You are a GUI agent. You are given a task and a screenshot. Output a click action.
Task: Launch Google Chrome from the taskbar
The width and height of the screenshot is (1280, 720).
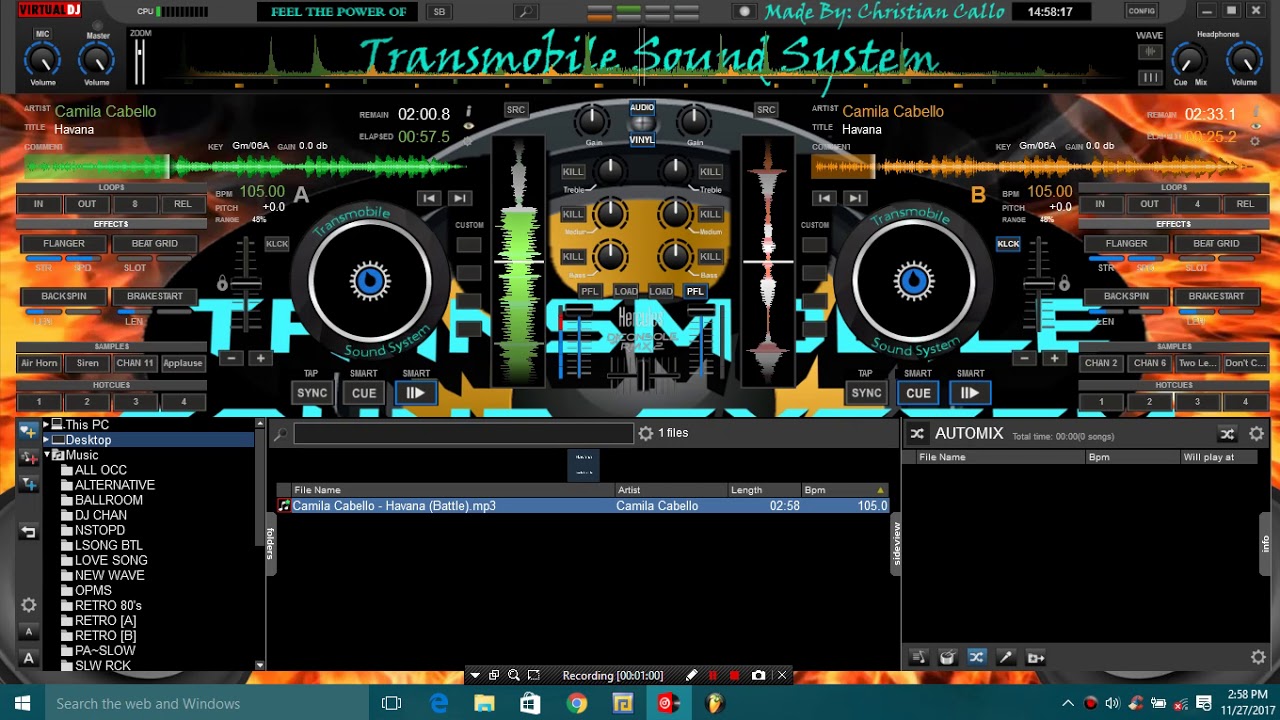[577, 703]
